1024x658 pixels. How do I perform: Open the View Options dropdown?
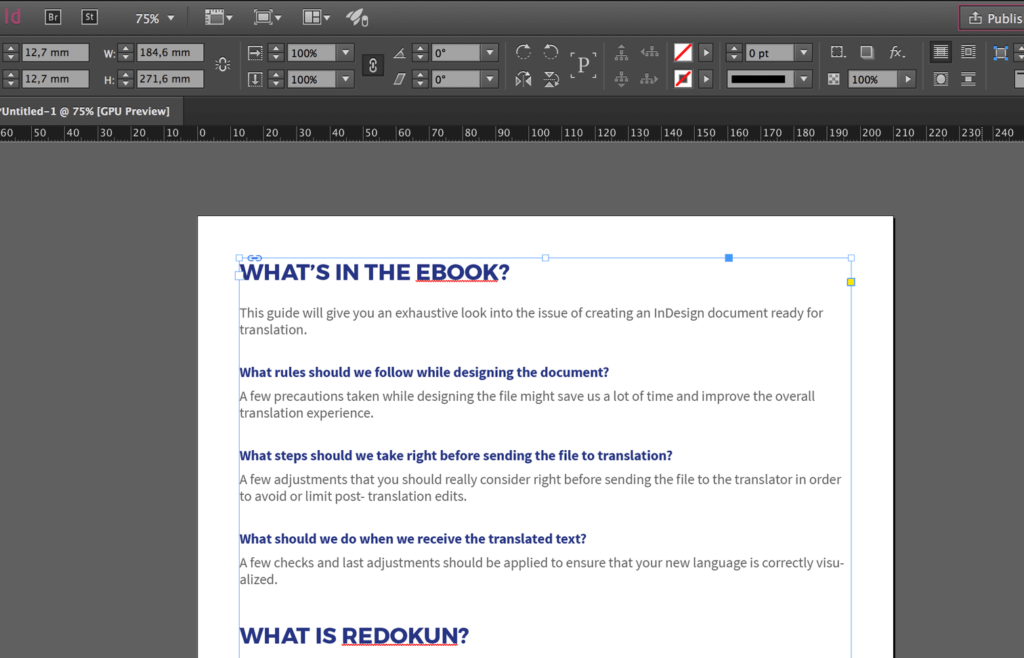point(219,18)
